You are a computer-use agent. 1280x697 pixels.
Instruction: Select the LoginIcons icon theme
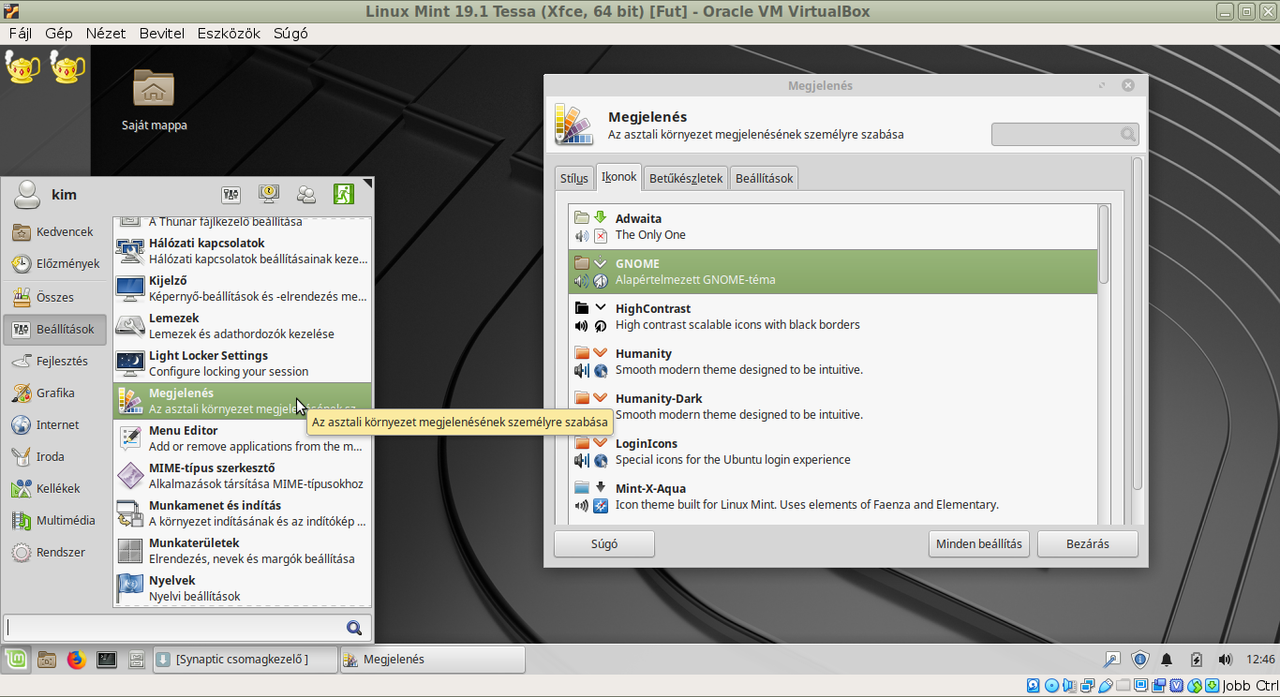(832, 451)
